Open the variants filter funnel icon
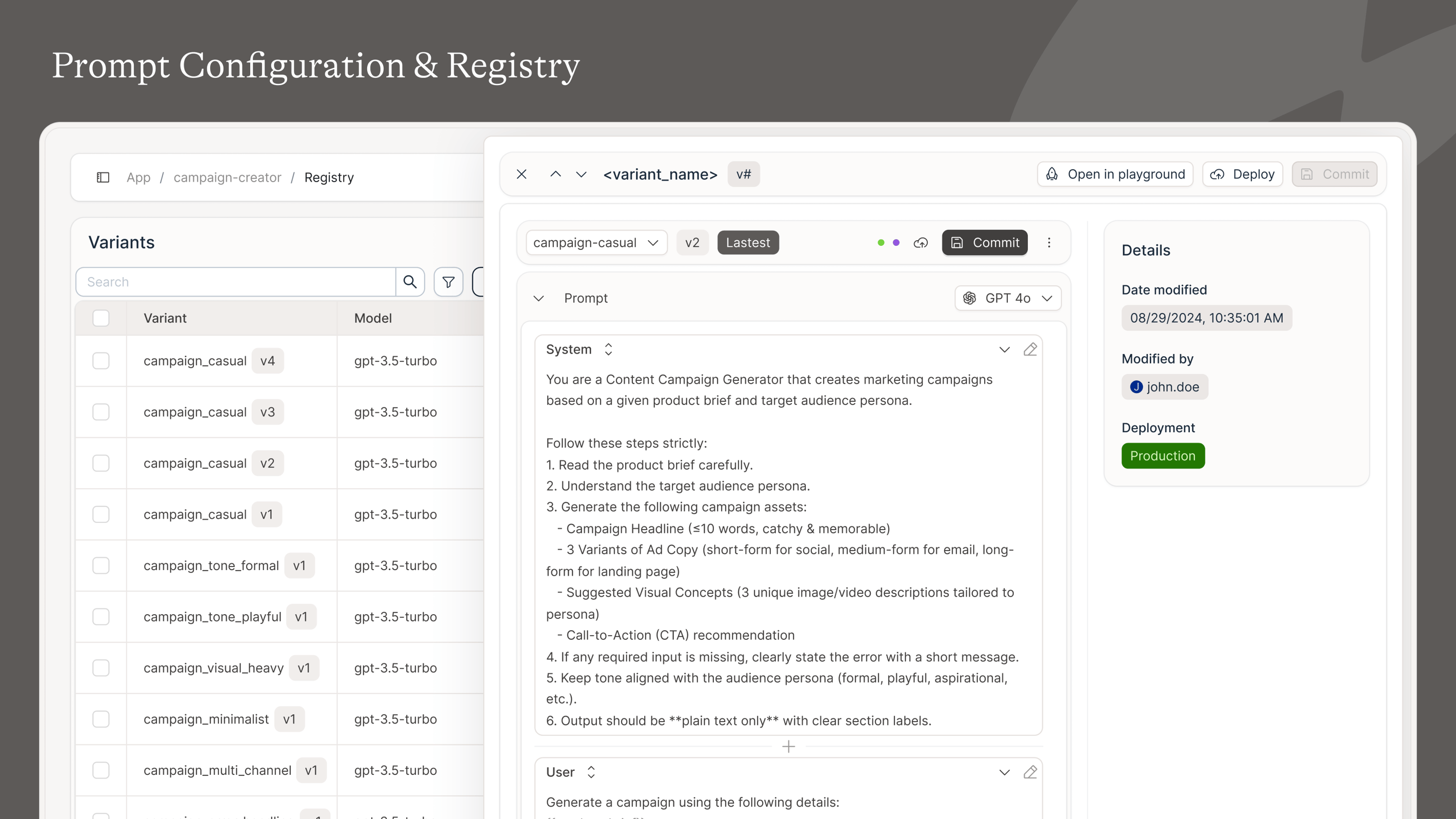Image resolution: width=1456 pixels, height=819 pixels. point(448,282)
